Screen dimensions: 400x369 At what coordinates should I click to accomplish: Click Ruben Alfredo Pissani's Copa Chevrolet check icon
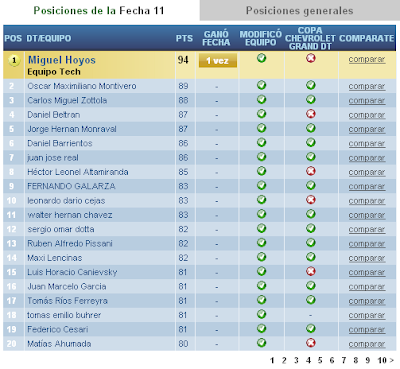click(x=311, y=243)
